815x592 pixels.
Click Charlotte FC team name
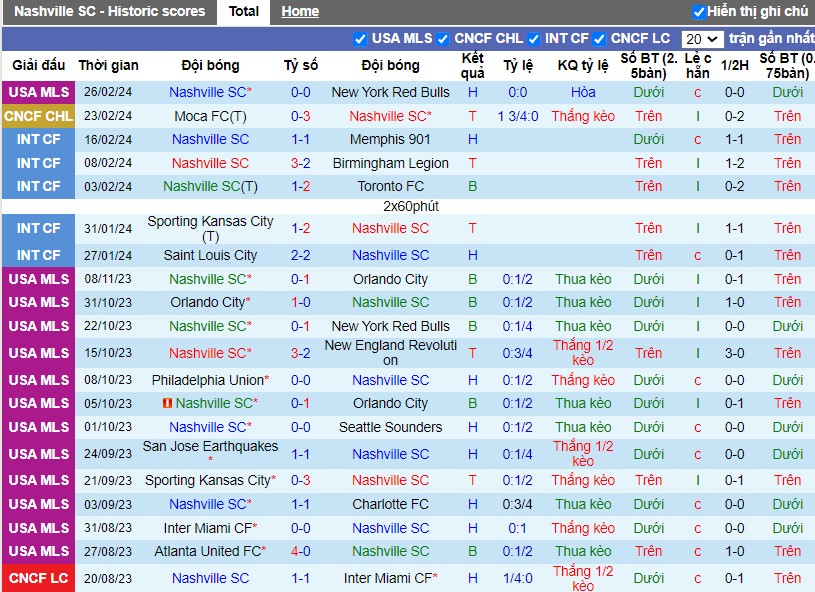tap(390, 504)
